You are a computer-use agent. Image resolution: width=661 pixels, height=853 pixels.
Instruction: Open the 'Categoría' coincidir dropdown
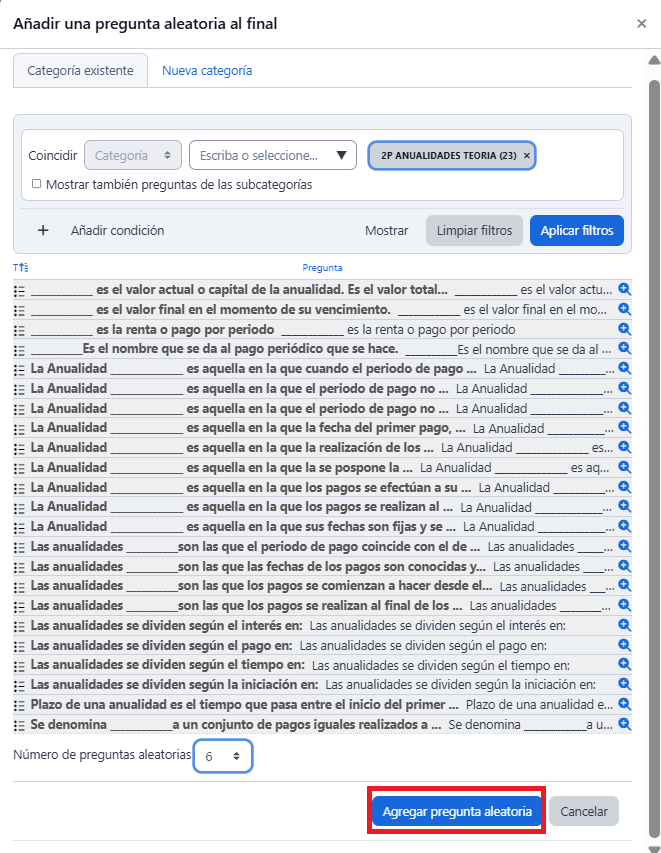[x=133, y=155]
